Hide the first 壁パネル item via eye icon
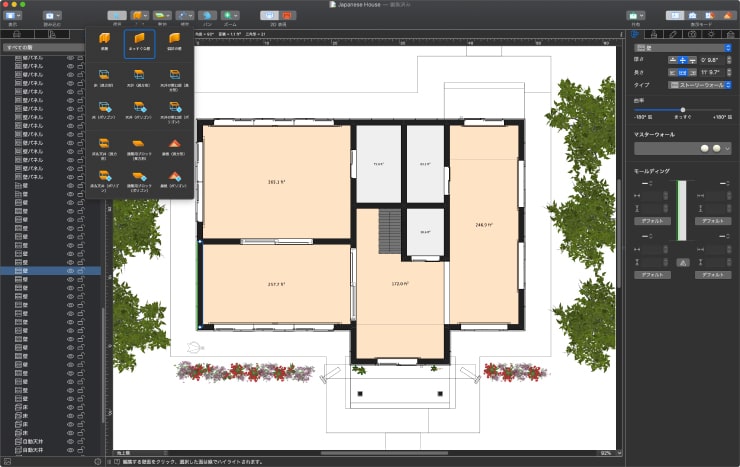The height and width of the screenshot is (467, 740). [x=70, y=59]
